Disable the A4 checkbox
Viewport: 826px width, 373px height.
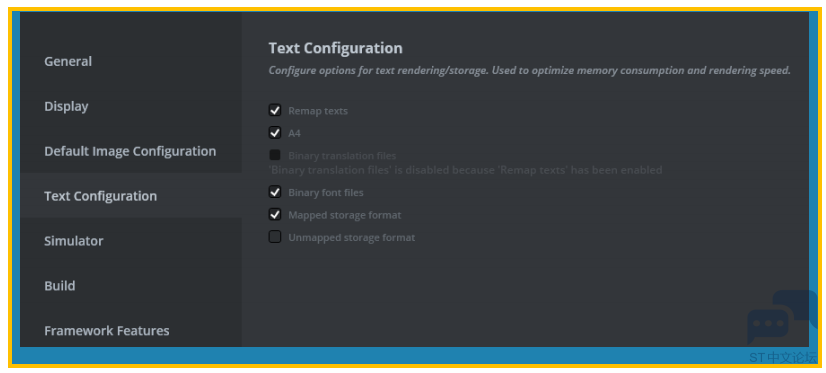[x=275, y=133]
